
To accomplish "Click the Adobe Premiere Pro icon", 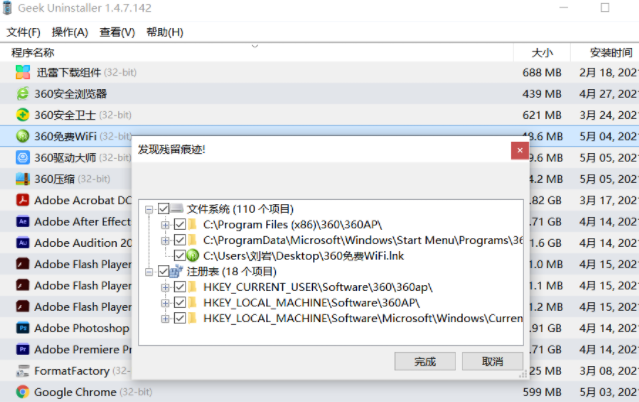I will coord(23,349).
